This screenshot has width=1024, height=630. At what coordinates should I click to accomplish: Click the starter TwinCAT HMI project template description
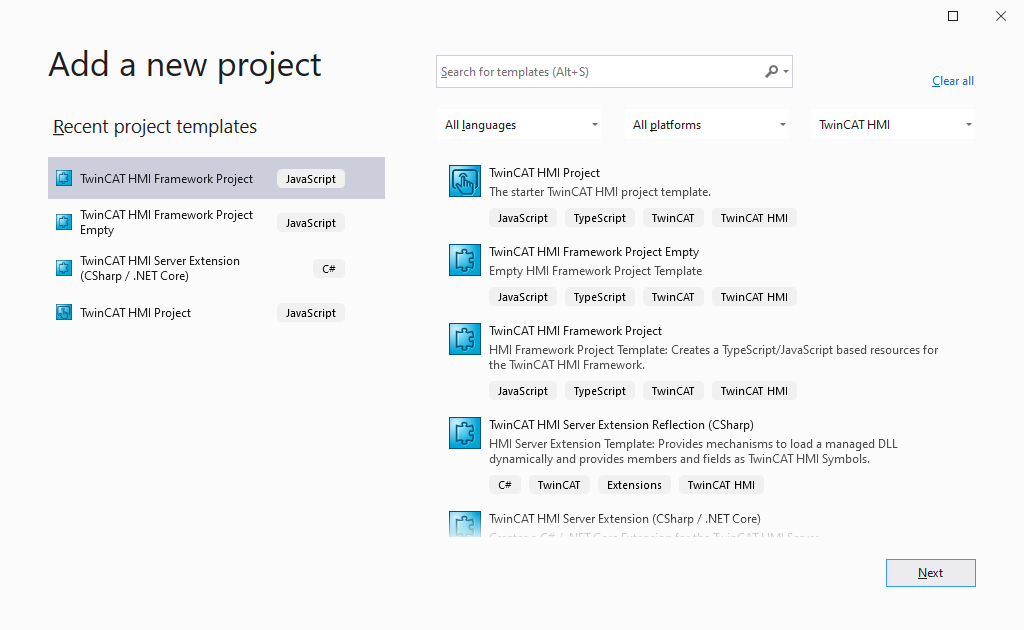(600, 192)
